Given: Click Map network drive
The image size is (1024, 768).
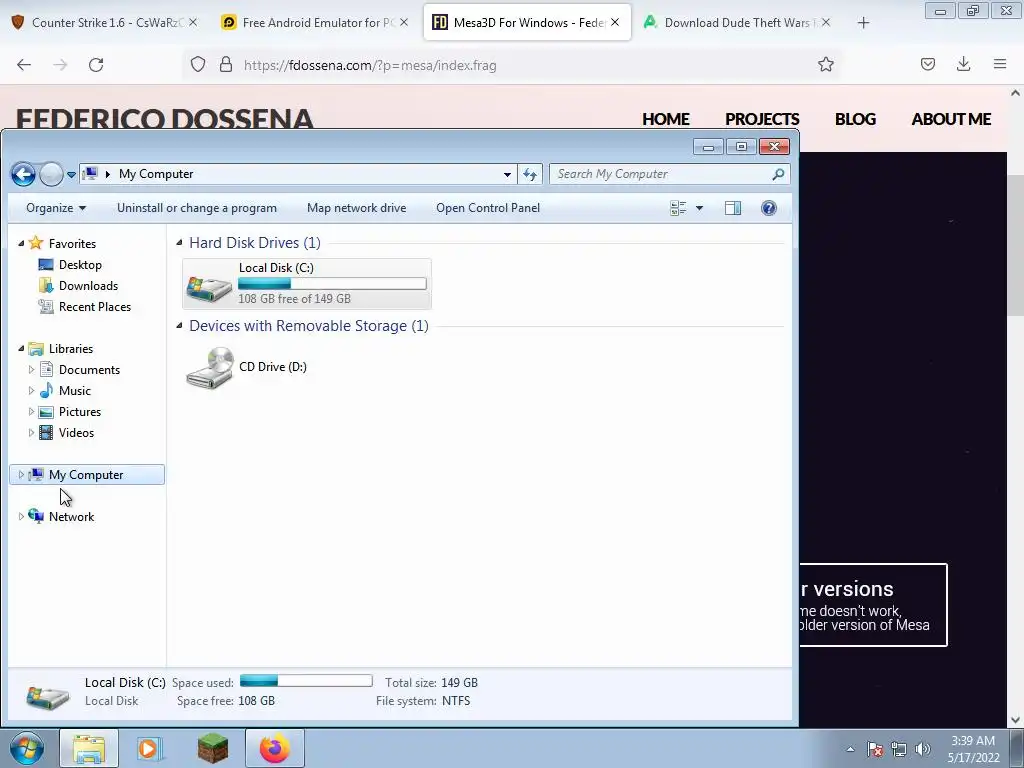Looking at the screenshot, I should click(x=357, y=208).
